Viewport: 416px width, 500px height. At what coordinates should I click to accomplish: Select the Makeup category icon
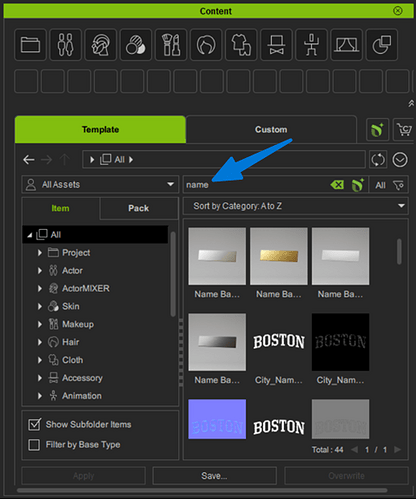pos(171,45)
